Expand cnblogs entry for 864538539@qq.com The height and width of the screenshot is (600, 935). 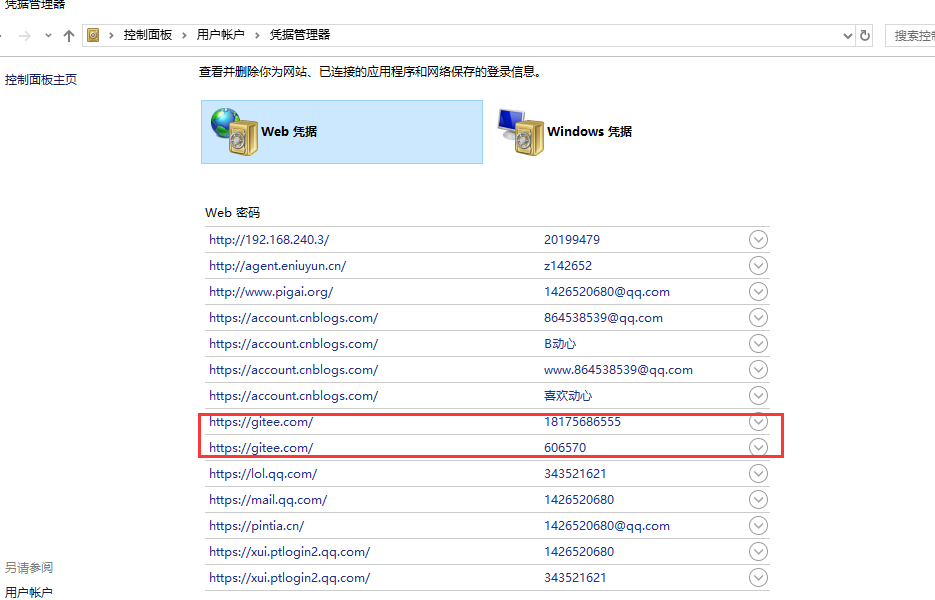pyautogui.click(x=758, y=317)
